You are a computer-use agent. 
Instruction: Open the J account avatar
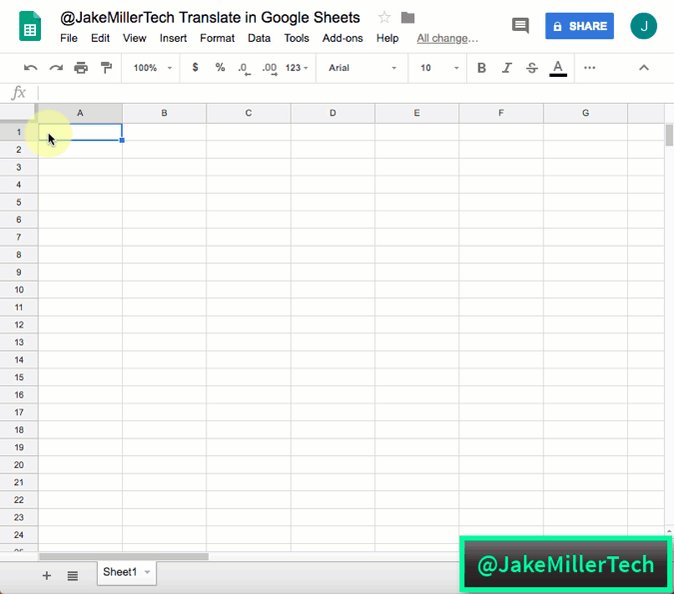click(x=643, y=26)
